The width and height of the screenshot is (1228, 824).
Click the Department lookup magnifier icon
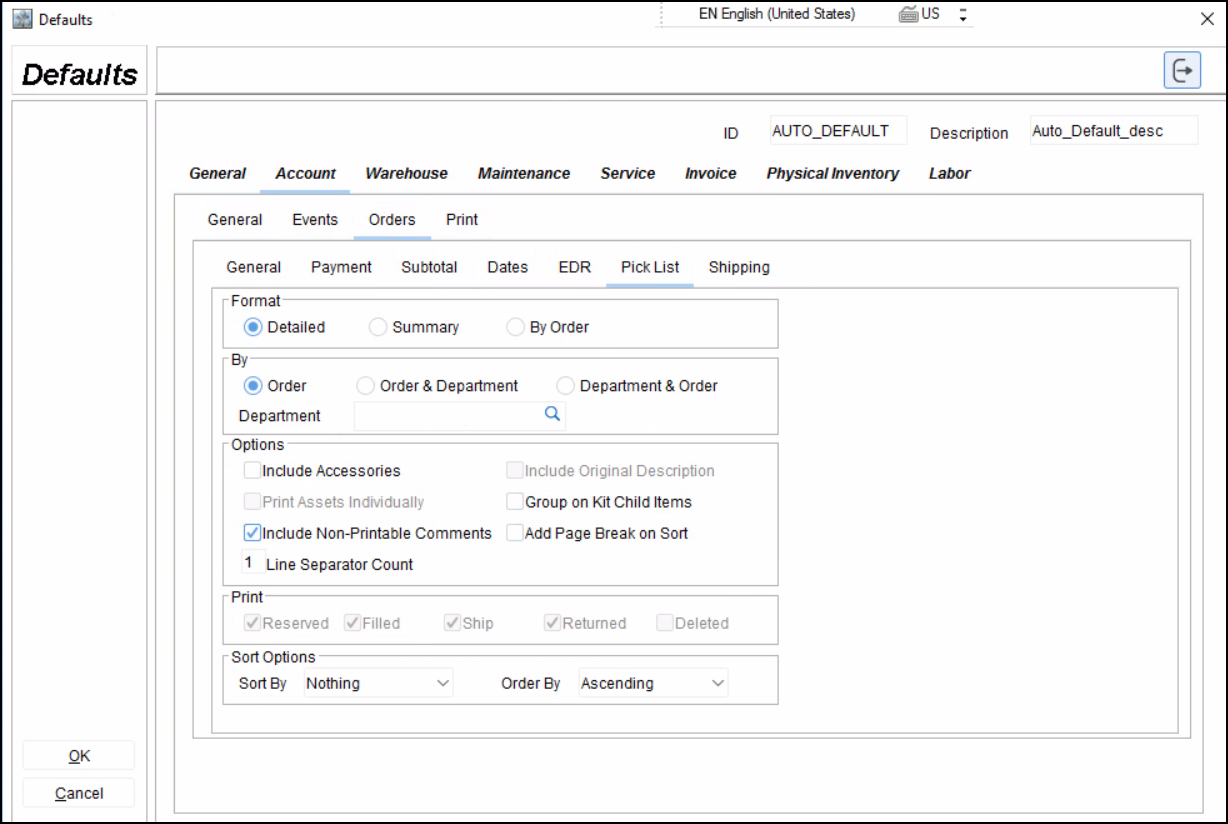(x=552, y=414)
